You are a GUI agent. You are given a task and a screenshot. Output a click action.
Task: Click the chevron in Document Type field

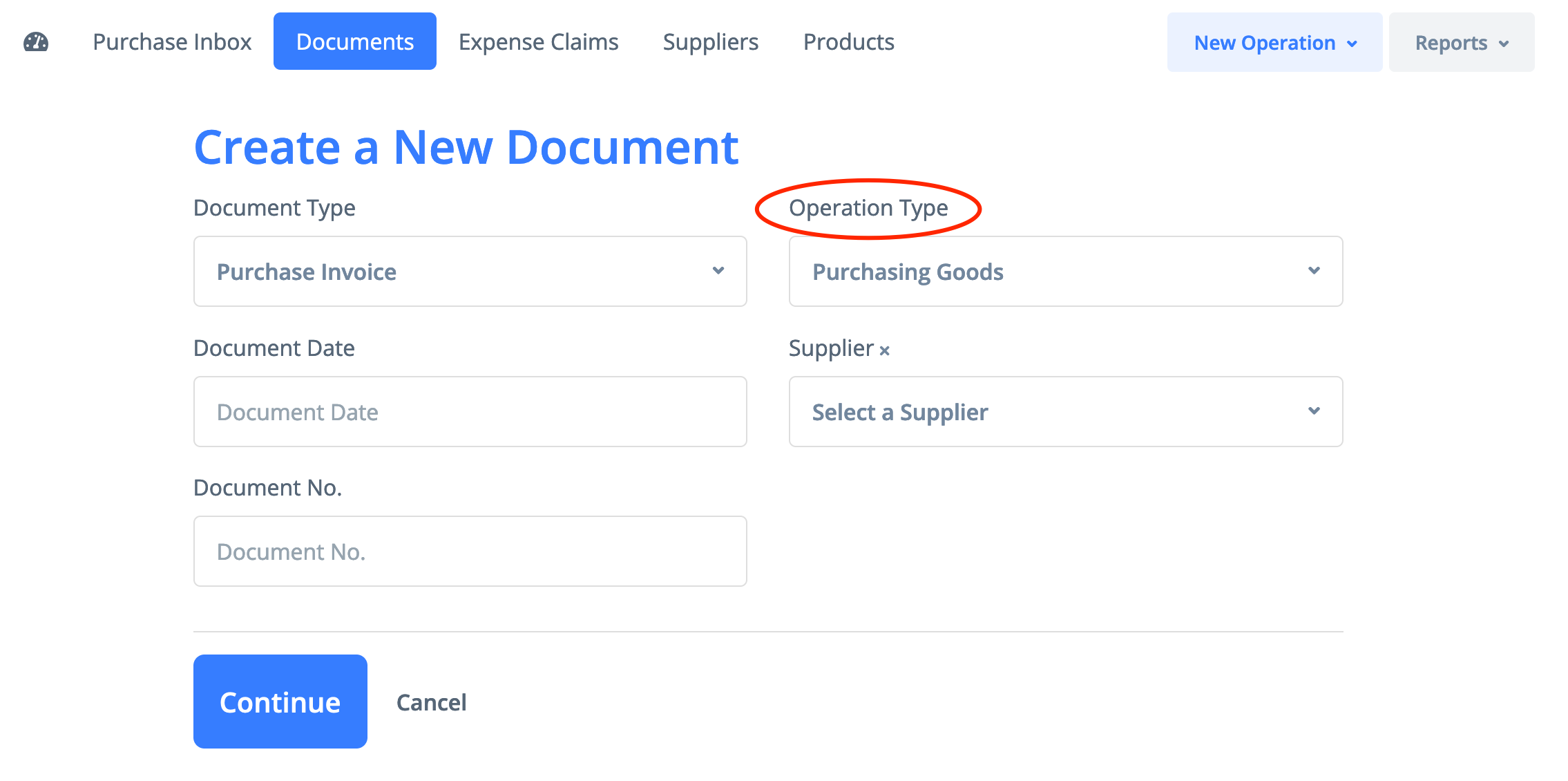[718, 271]
